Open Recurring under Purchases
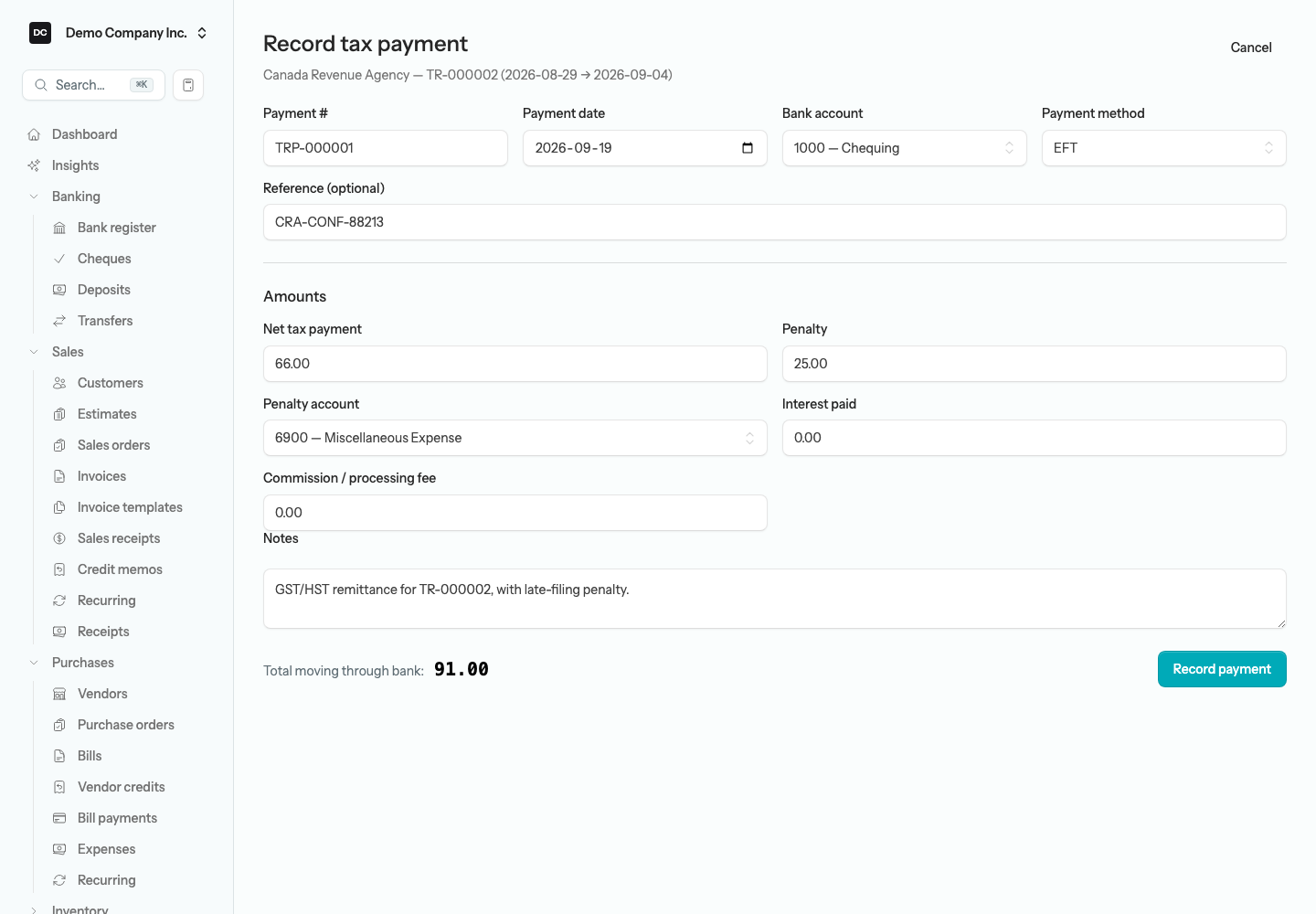1316x914 pixels. (x=107, y=880)
